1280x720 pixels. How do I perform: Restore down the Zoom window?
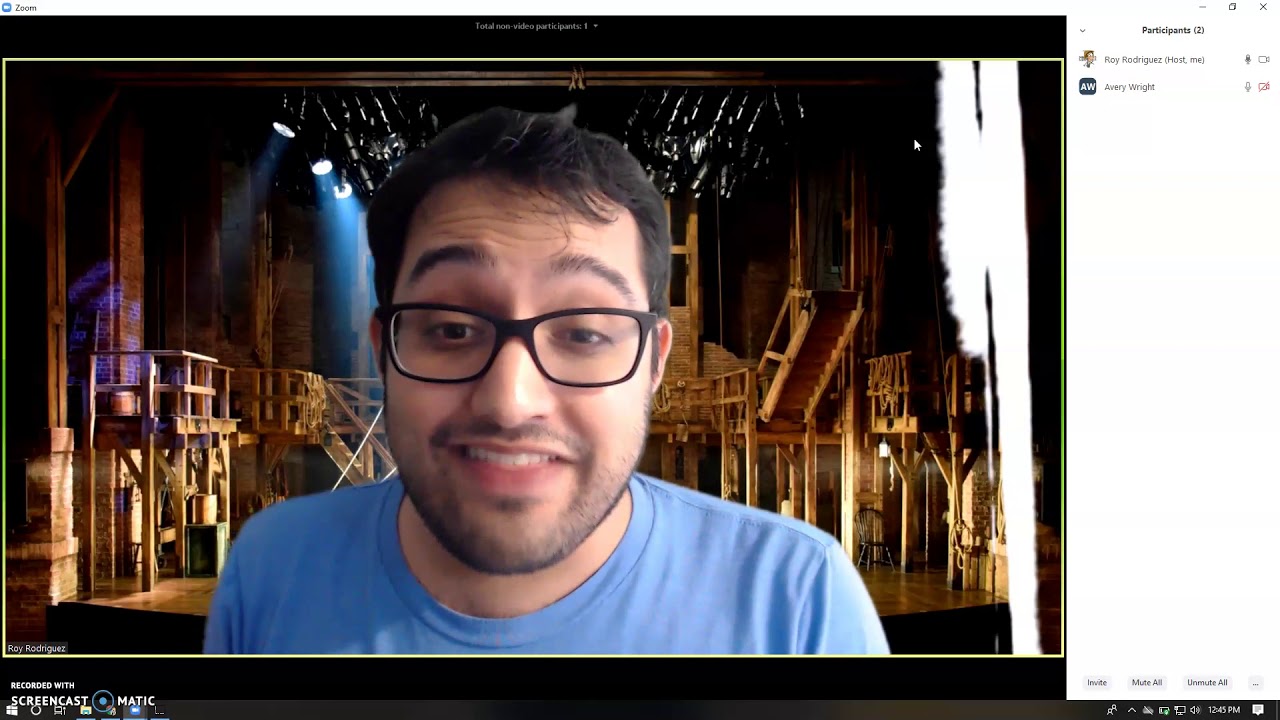click(x=1232, y=7)
